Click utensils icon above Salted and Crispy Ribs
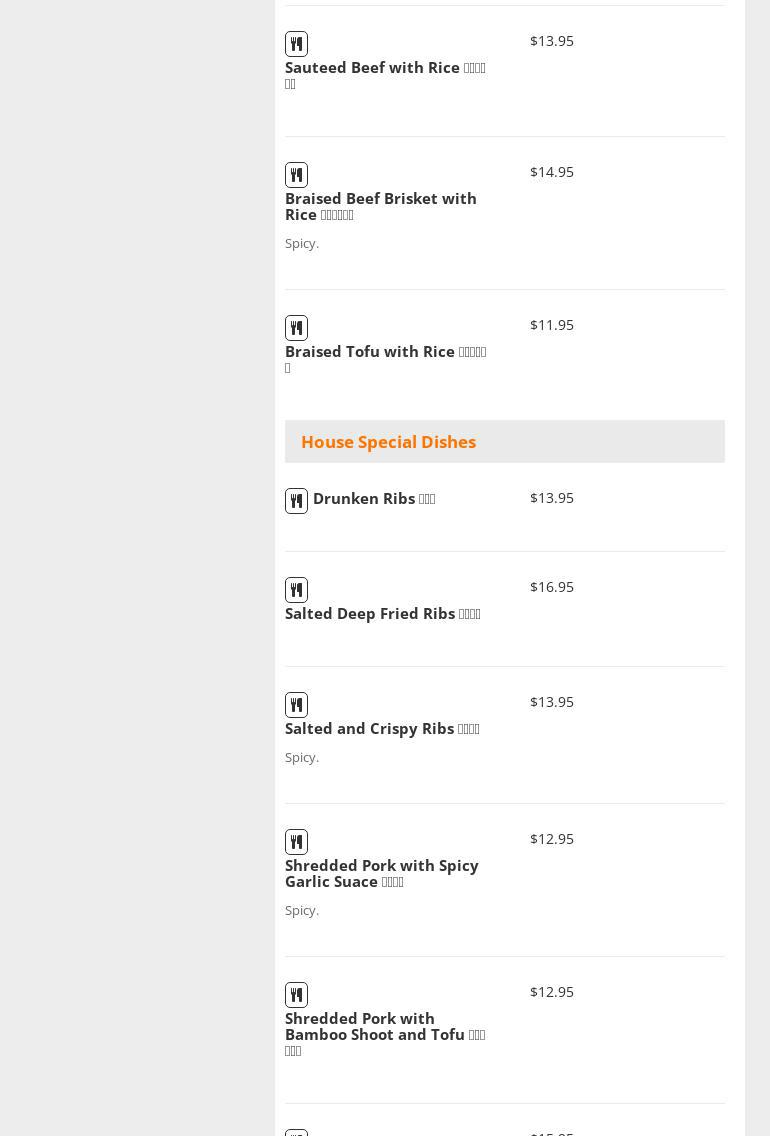This screenshot has height=1136, width=770. (x=296, y=705)
